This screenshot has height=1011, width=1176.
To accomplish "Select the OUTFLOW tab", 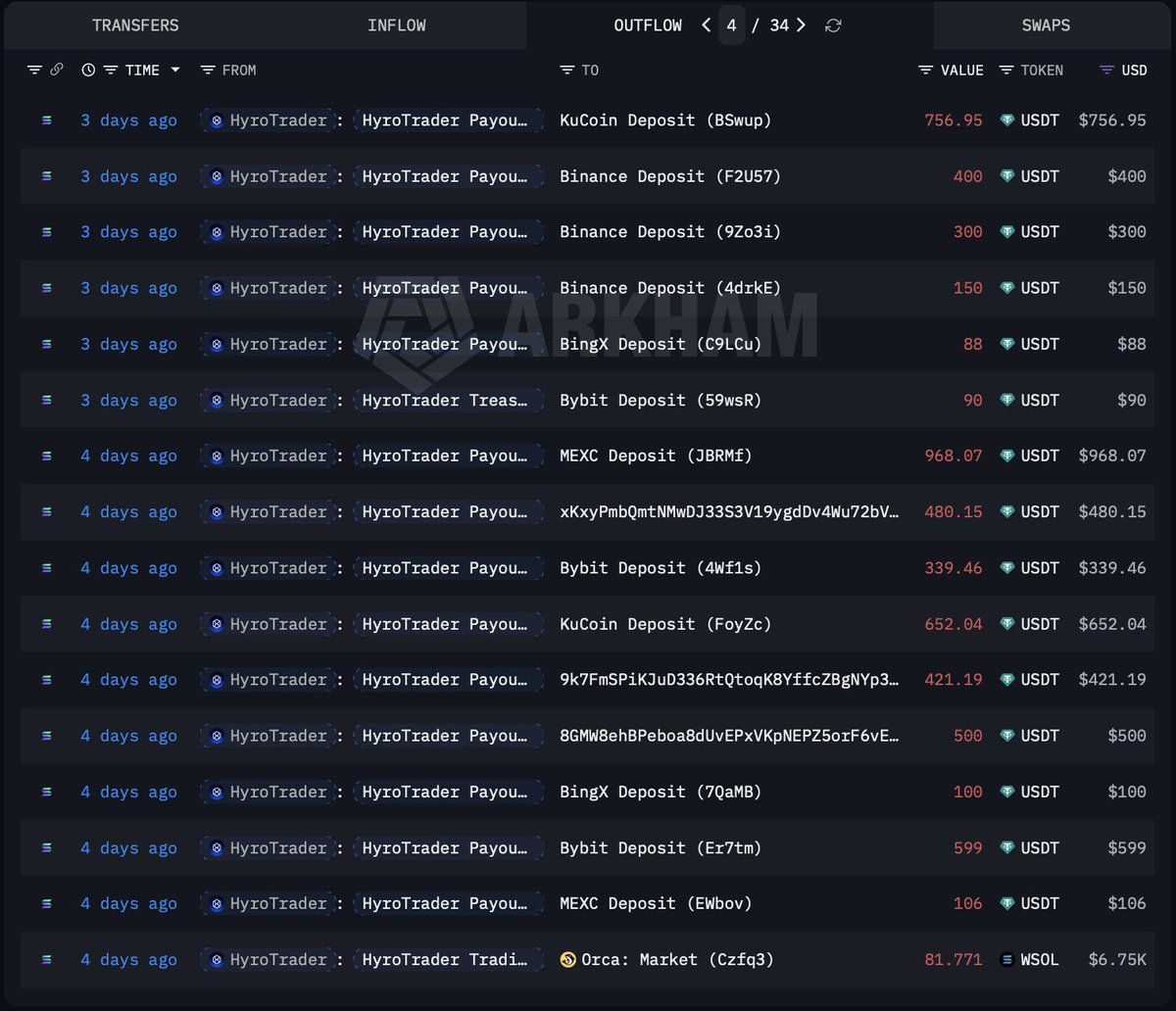I will coord(648,25).
